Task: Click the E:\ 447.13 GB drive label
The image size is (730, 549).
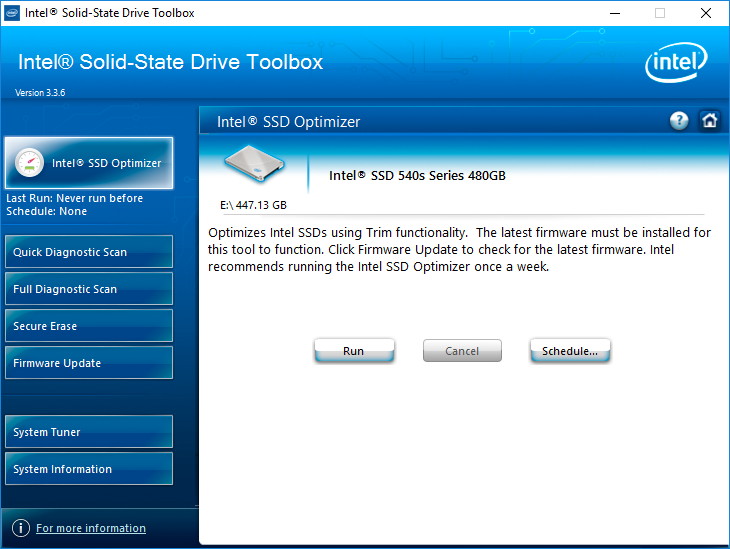Action: tap(253, 205)
